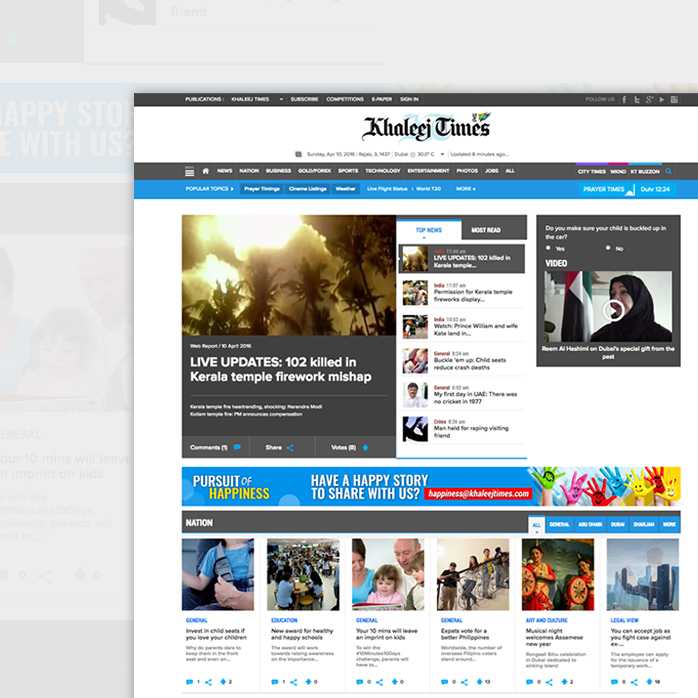Upvote 'You can accept job' article
Screen dimensions: 698x698
pyautogui.click(x=649, y=682)
